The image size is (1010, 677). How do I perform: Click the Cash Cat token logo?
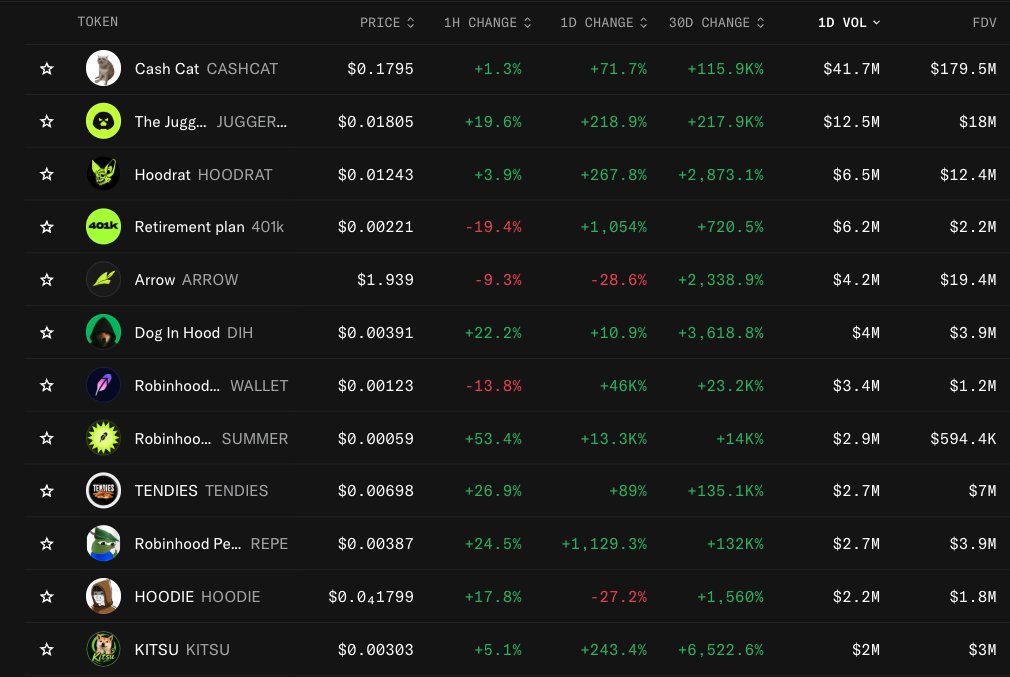(103, 68)
